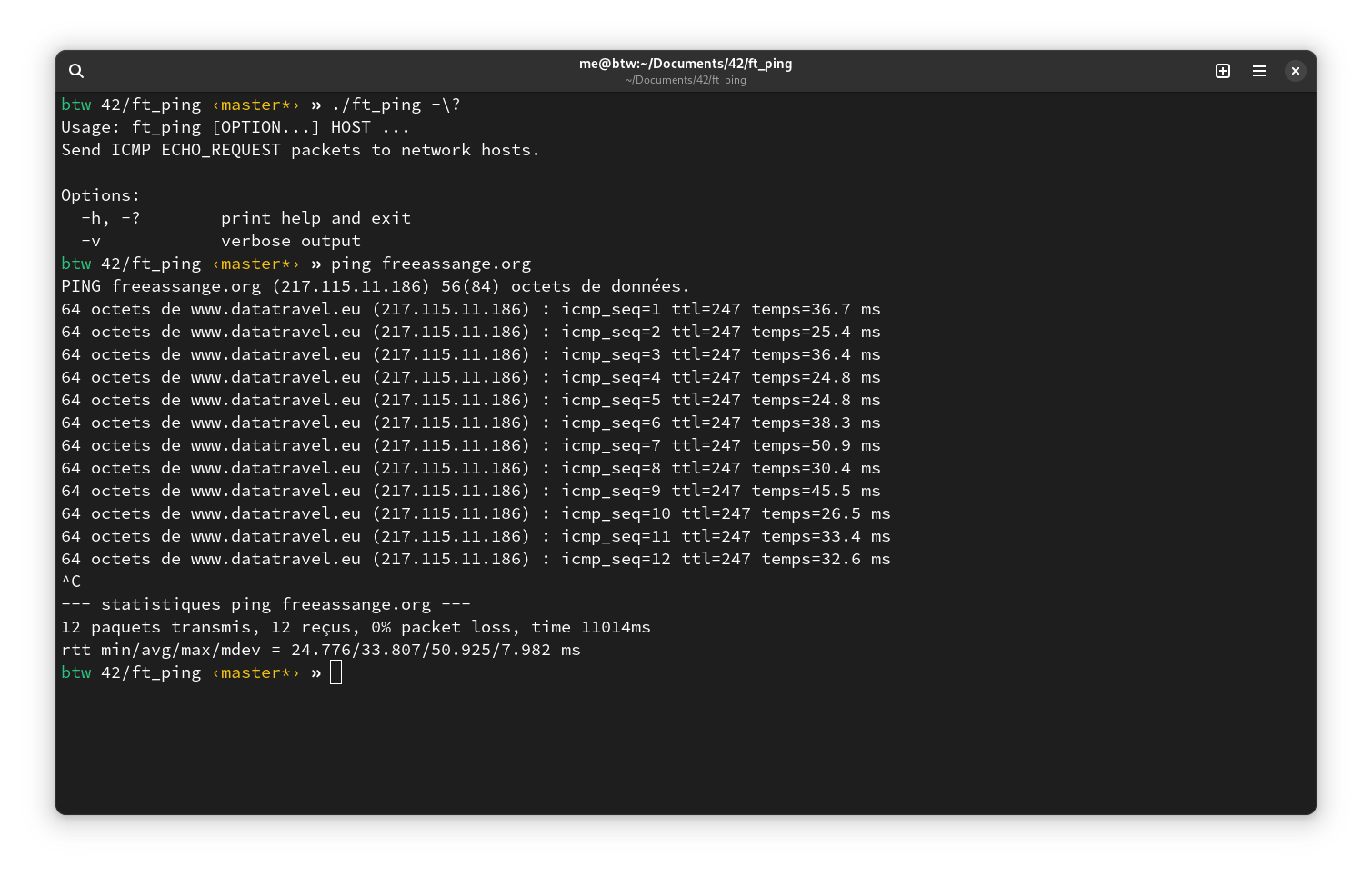Click the window title me@btw:~/Documents/42/ft_ping
The image size is (1372, 876).
click(x=686, y=64)
